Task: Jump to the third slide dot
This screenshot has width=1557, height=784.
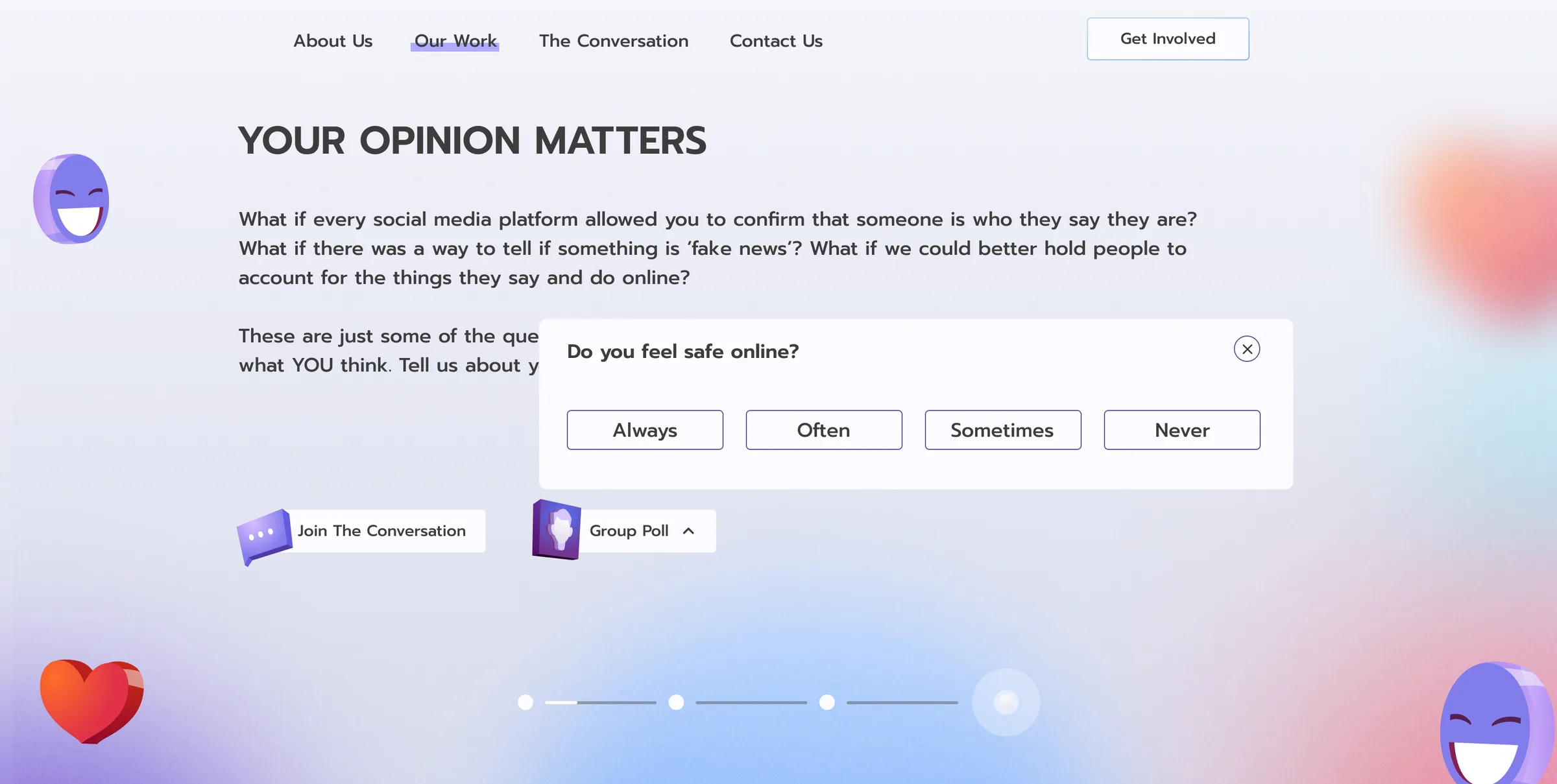Action: point(827,702)
